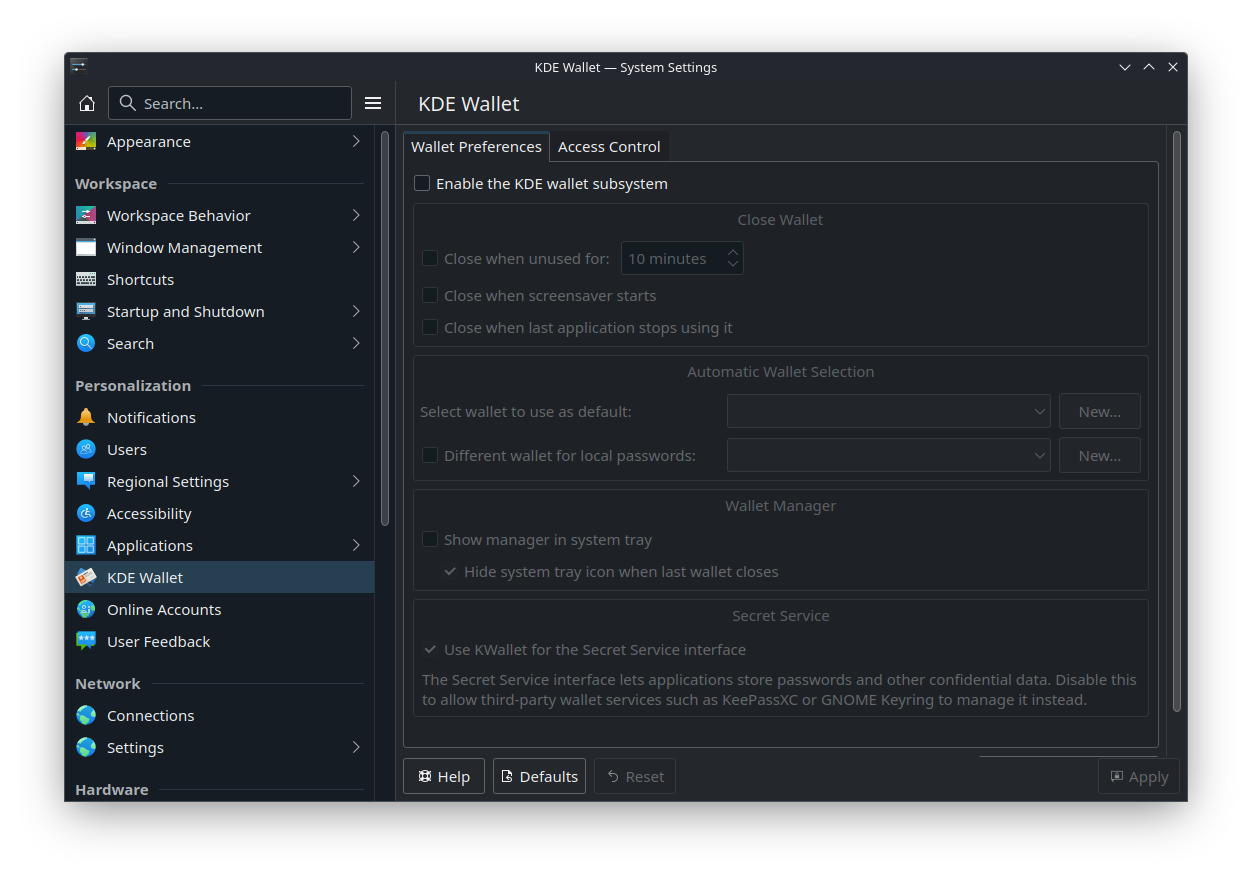This screenshot has height=878, width=1252.
Task: Switch to the Access Control tab
Action: tap(609, 147)
